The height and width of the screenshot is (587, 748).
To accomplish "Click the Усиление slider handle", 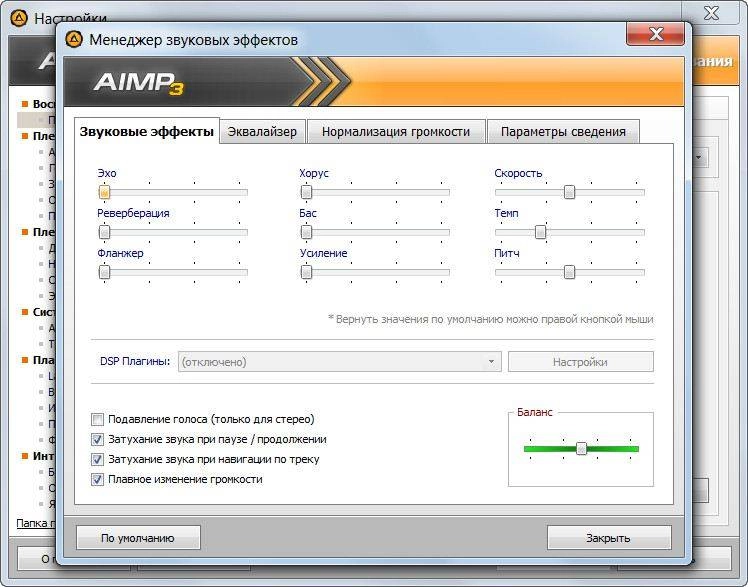I will click(306, 272).
